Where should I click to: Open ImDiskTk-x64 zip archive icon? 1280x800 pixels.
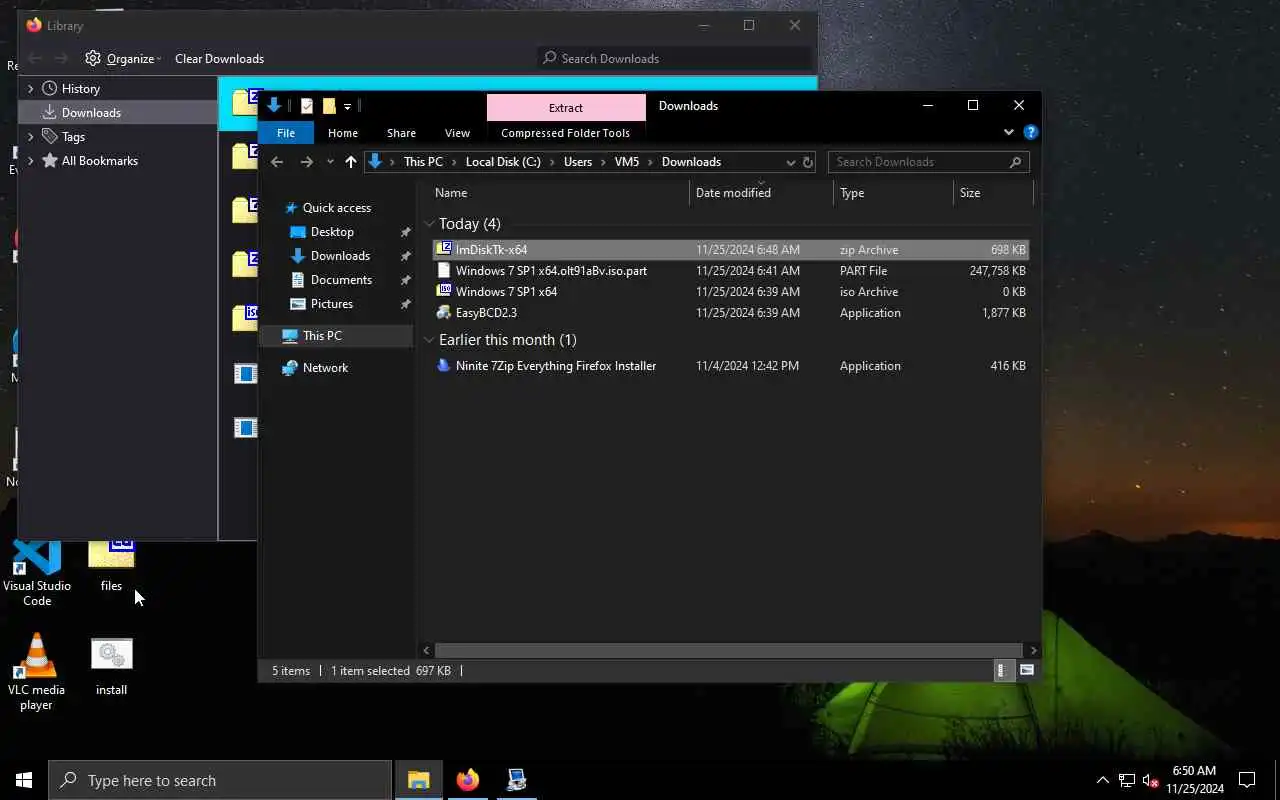(444, 249)
